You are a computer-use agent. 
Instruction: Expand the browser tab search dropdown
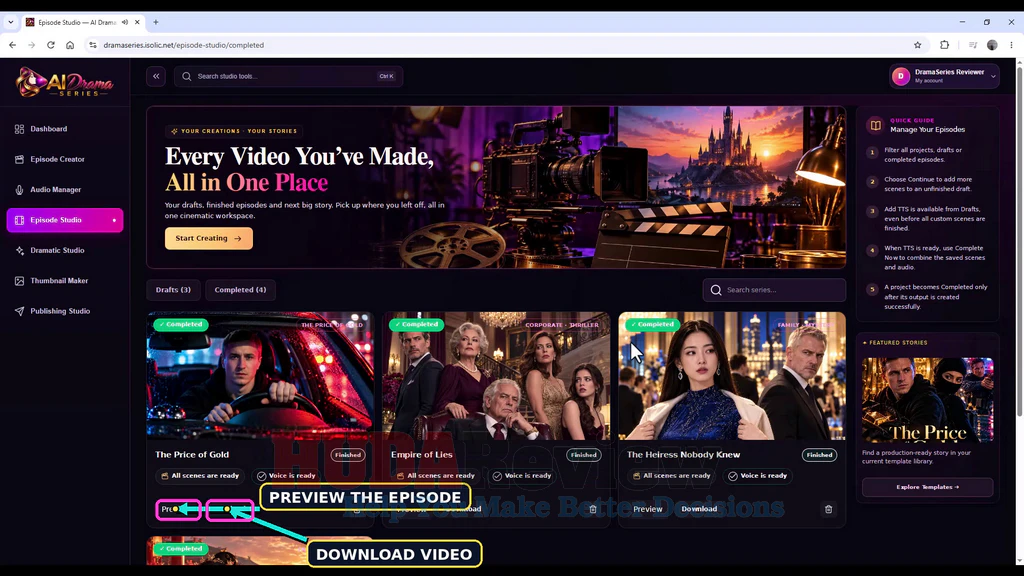tap(10, 22)
